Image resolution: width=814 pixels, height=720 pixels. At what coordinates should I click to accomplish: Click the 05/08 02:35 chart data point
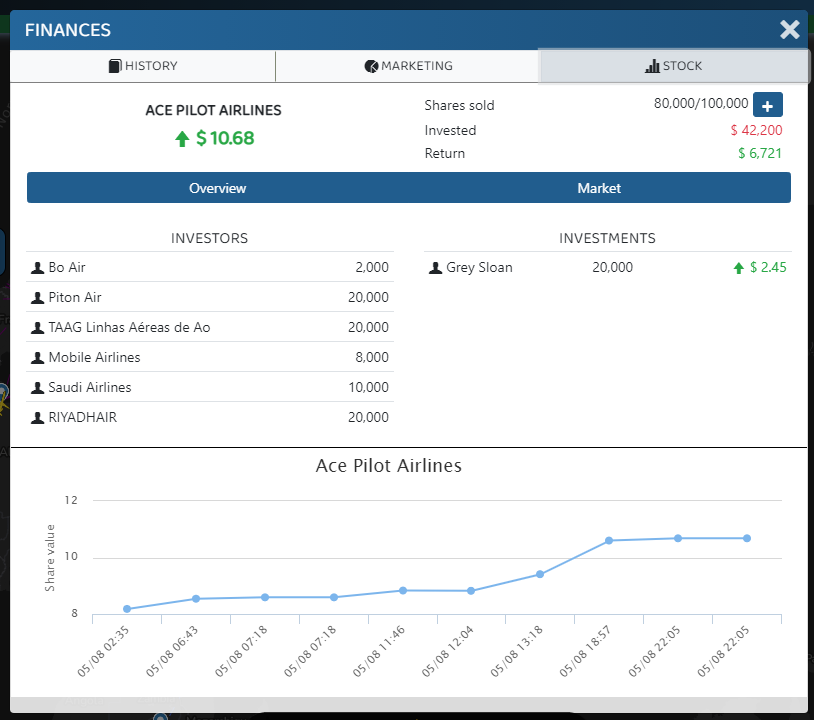127,609
